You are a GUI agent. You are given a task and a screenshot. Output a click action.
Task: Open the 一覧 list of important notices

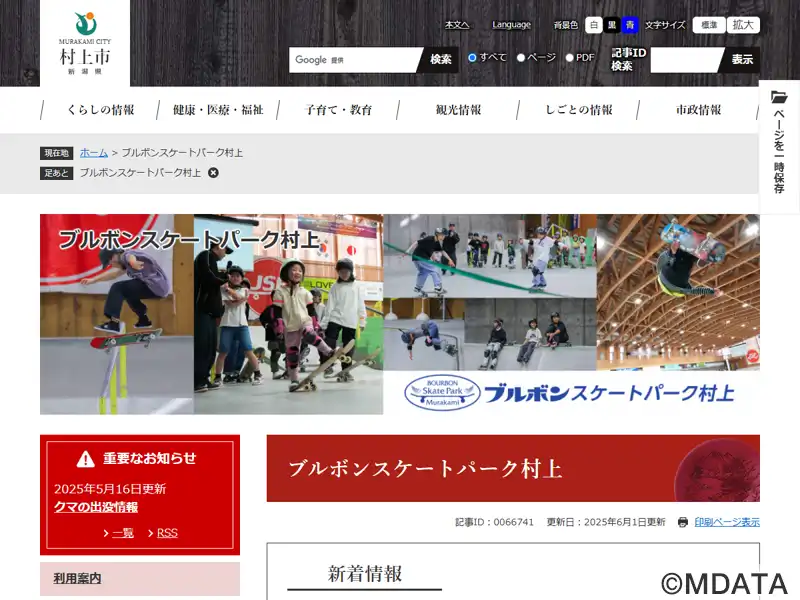tap(123, 533)
